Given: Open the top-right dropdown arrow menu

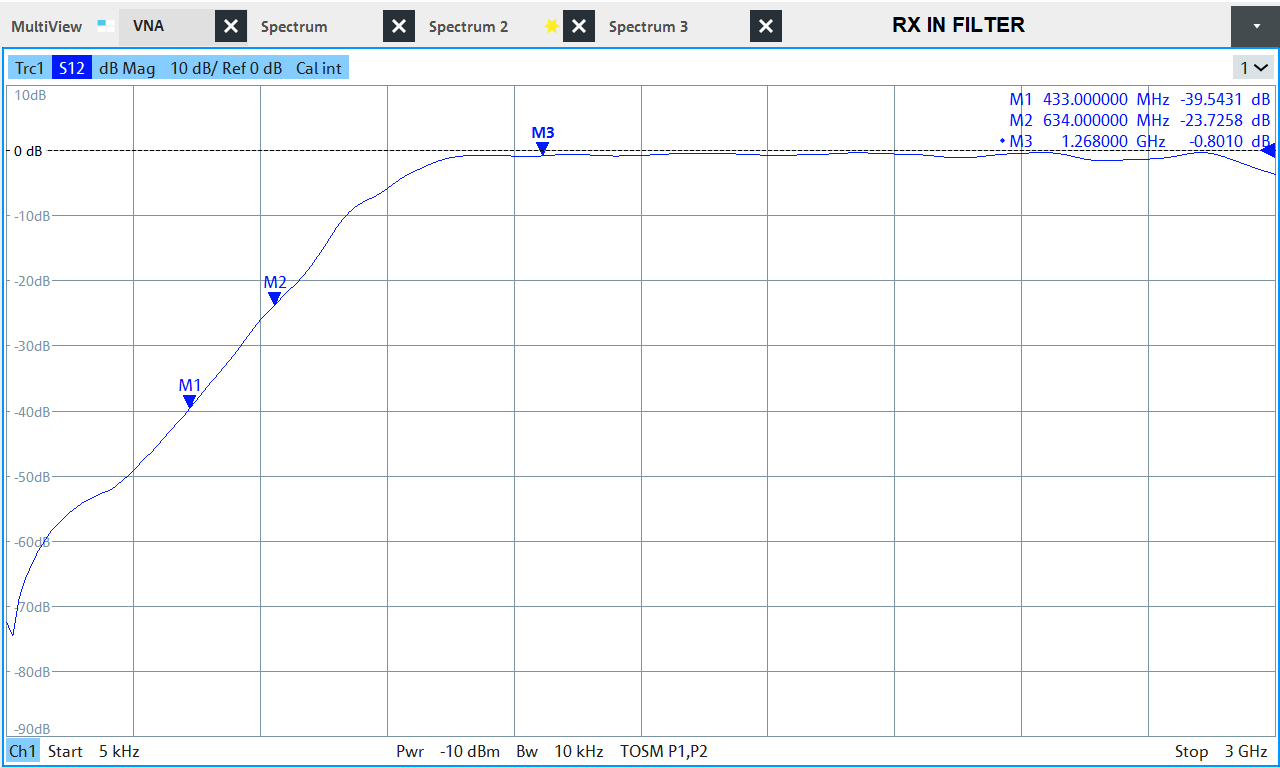Looking at the screenshot, I should coord(1255,27).
